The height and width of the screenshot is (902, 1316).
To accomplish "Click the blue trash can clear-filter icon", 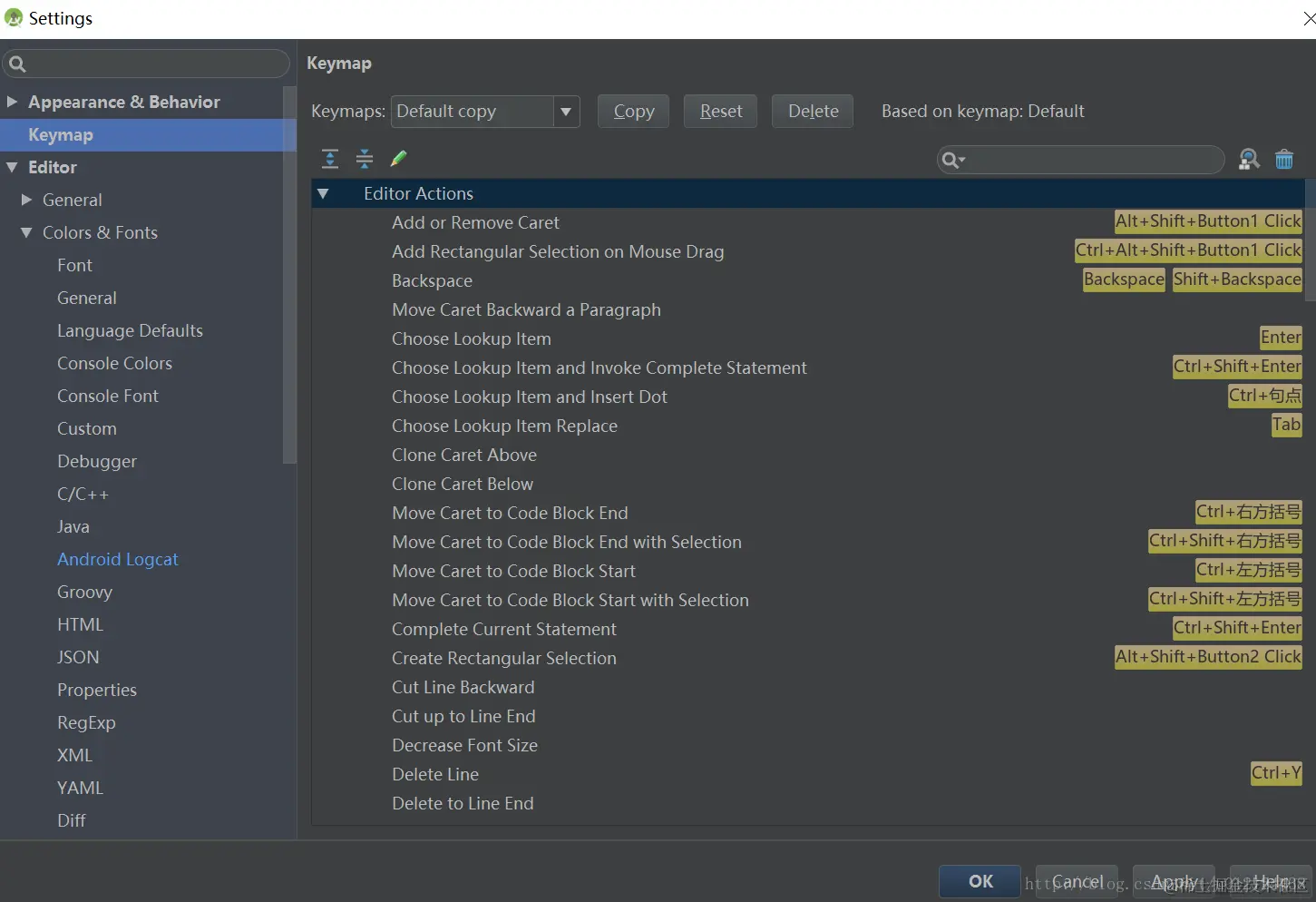I will pos(1284,160).
